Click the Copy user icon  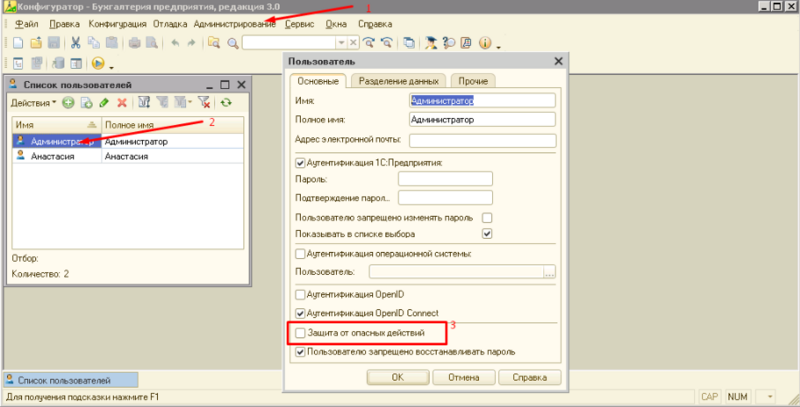click(x=86, y=103)
